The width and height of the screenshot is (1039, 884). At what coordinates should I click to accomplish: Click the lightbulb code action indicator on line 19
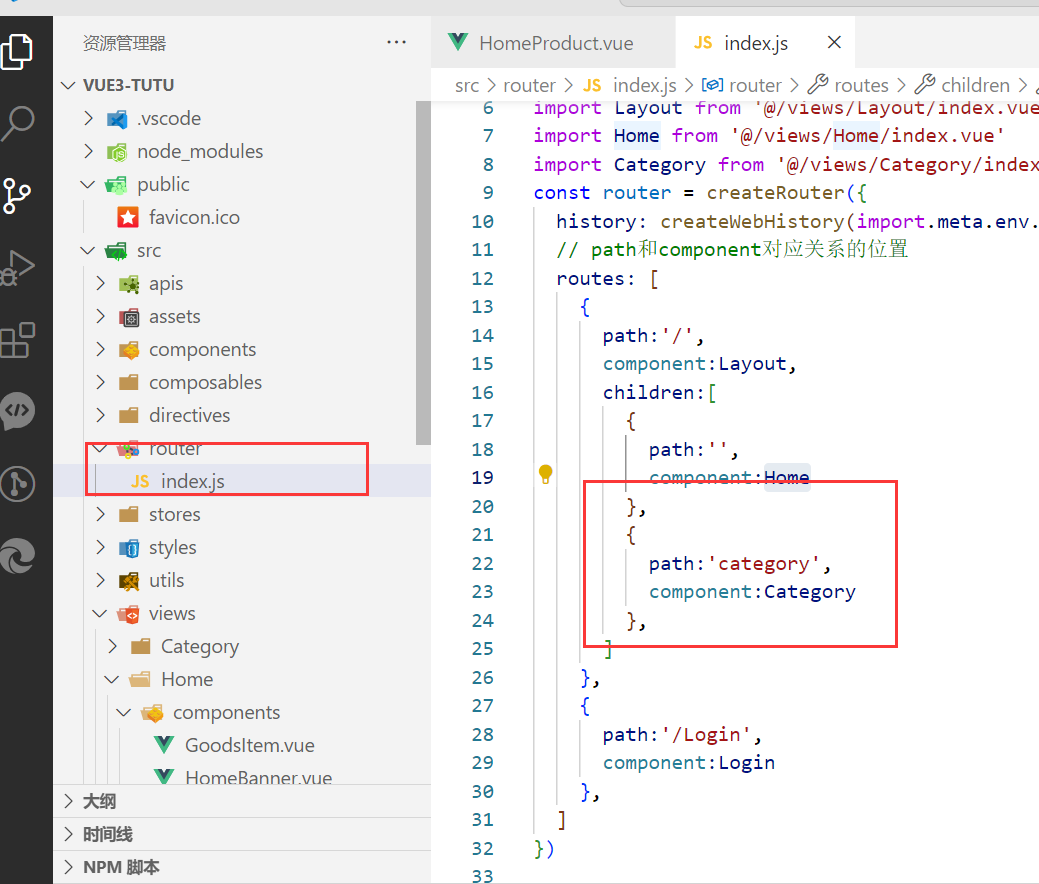click(545, 473)
